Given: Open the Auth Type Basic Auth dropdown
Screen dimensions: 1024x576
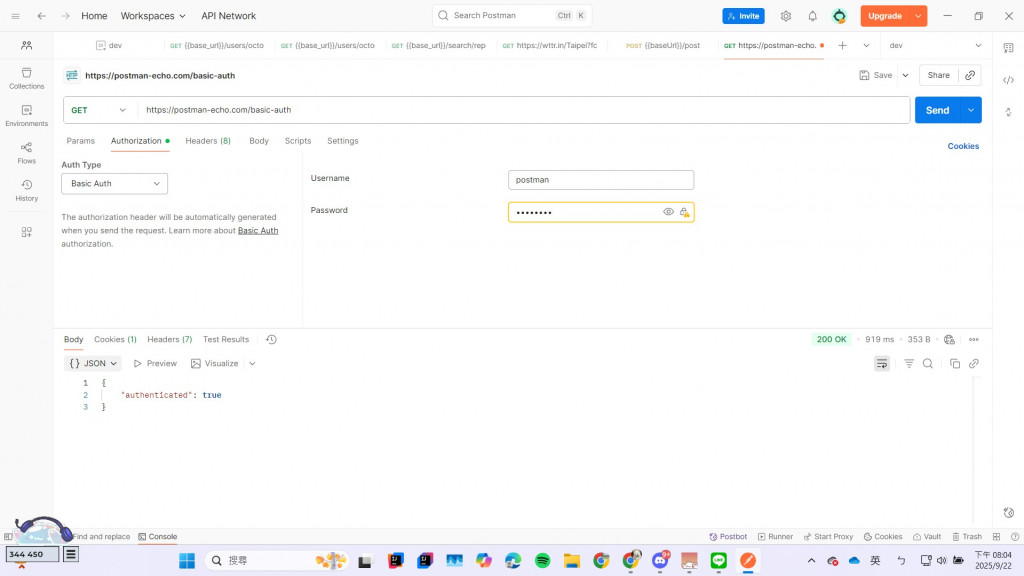Looking at the screenshot, I should [x=114, y=184].
